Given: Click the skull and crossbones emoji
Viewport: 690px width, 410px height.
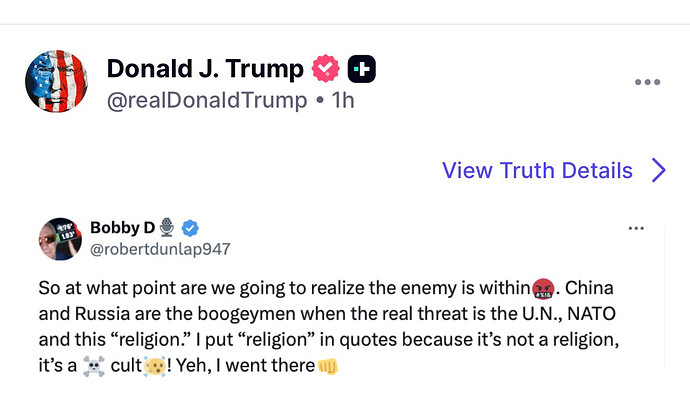Looking at the screenshot, I should 94,366.
